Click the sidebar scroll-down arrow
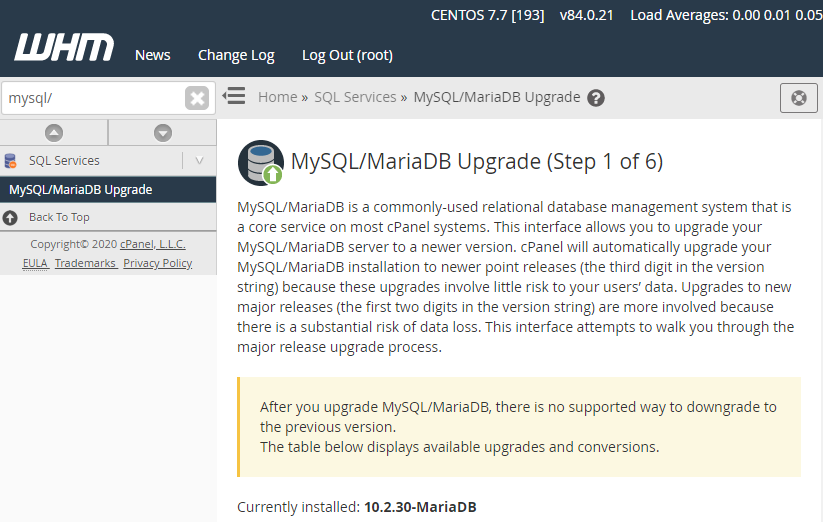 (163, 133)
